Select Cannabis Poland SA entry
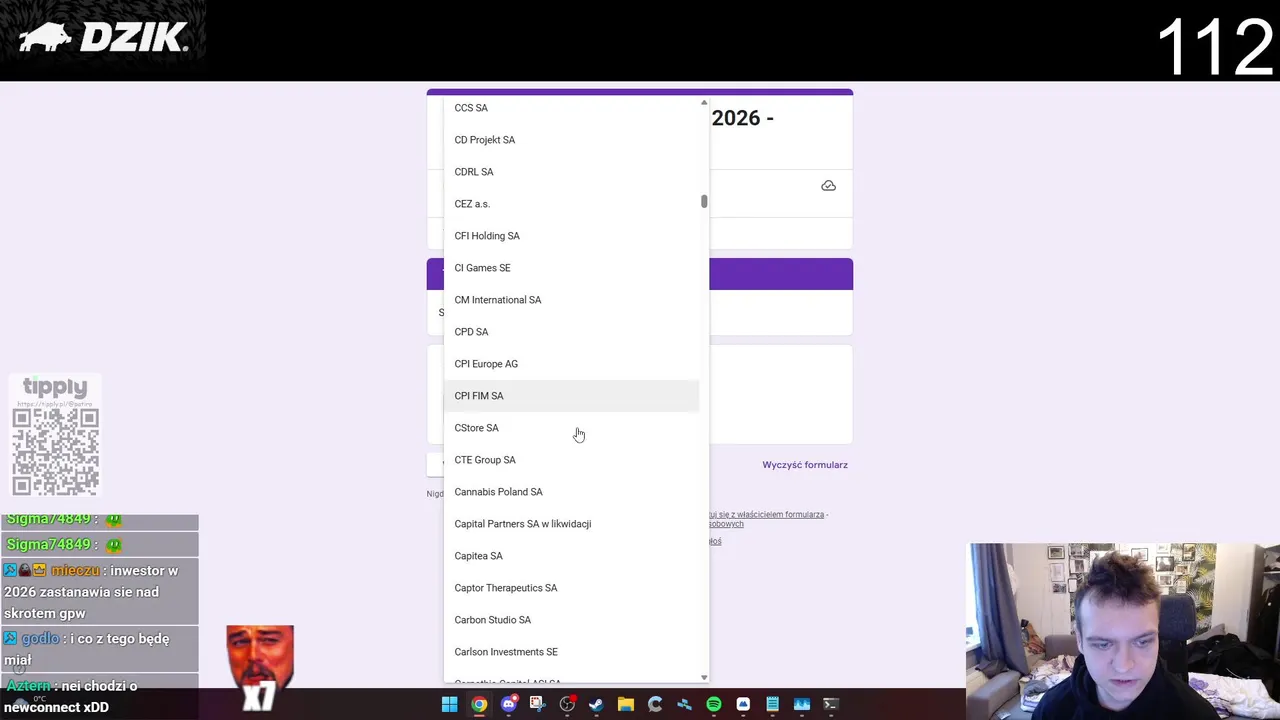The height and width of the screenshot is (720, 1280). pos(571,492)
